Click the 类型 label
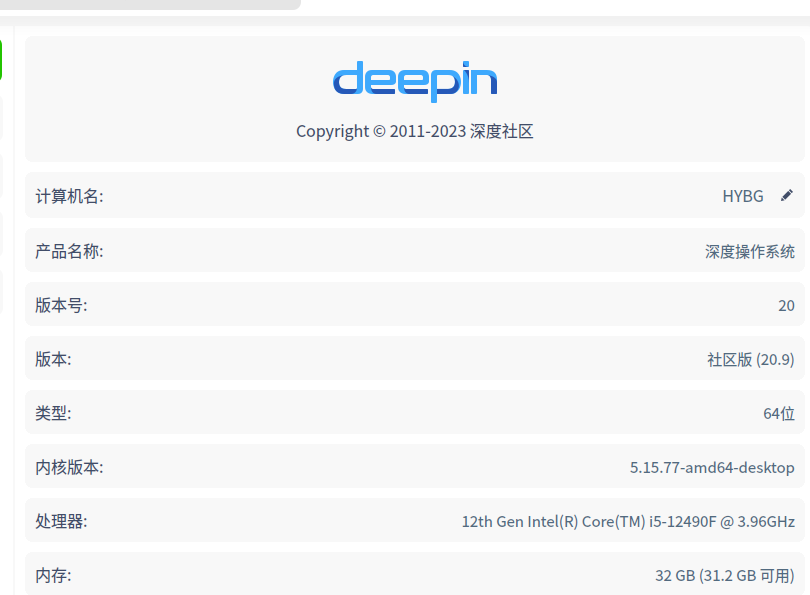This screenshot has height=595, width=810. (x=53, y=414)
